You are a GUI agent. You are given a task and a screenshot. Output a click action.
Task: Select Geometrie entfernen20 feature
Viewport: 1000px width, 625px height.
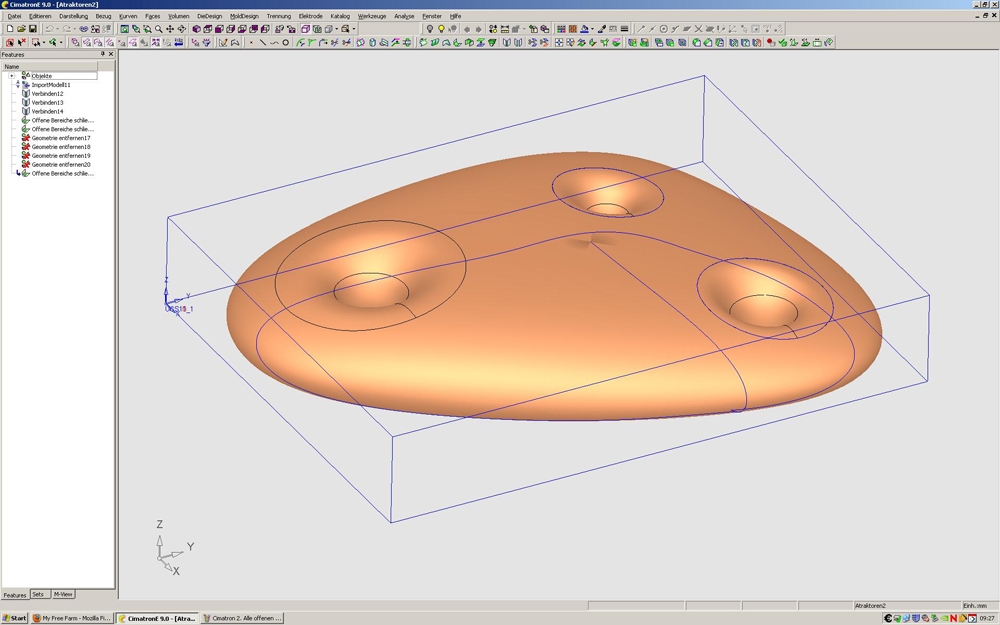pos(61,165)
